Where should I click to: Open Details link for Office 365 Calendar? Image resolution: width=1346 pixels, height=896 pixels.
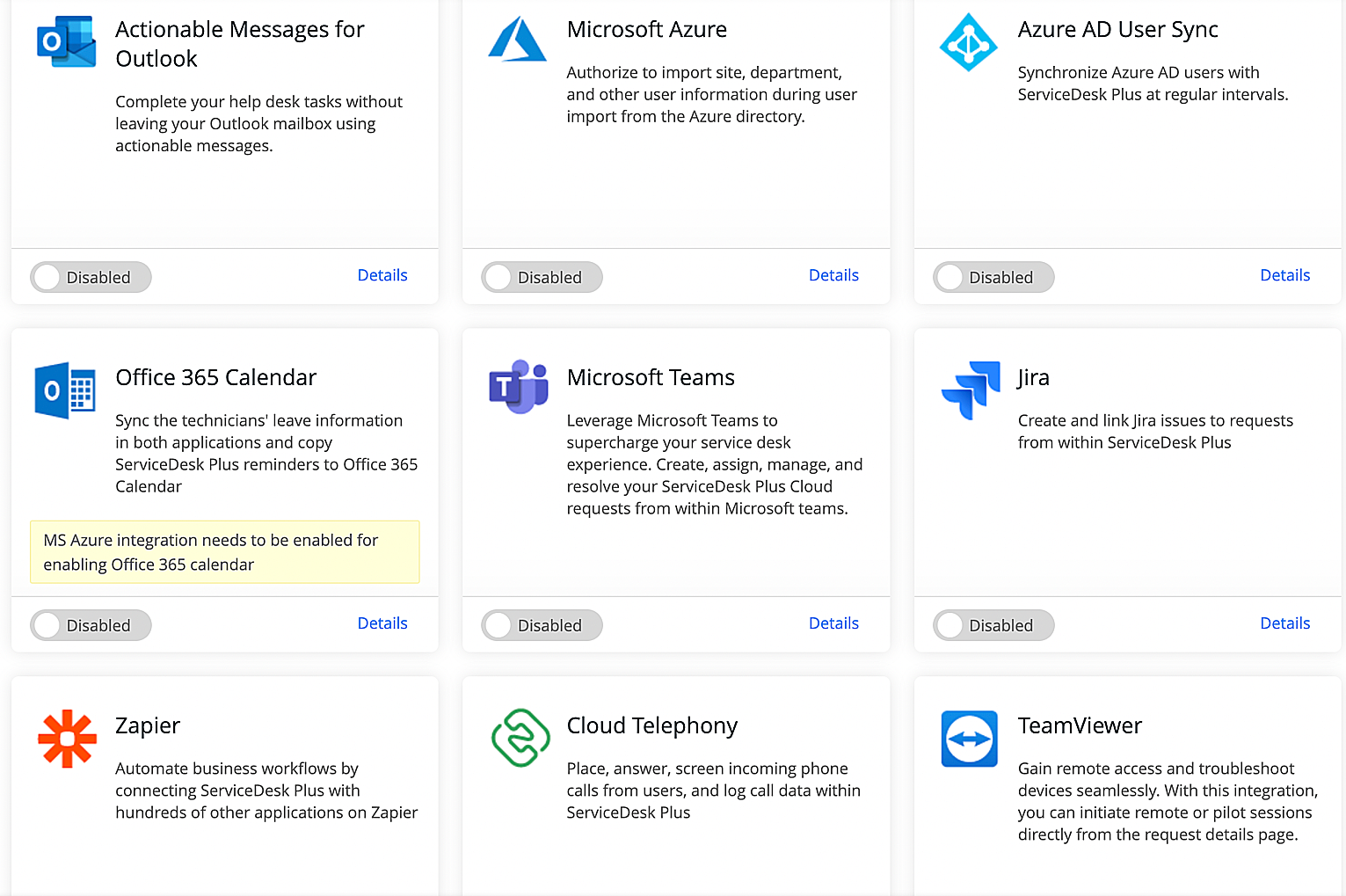click(x=382, y=623)
